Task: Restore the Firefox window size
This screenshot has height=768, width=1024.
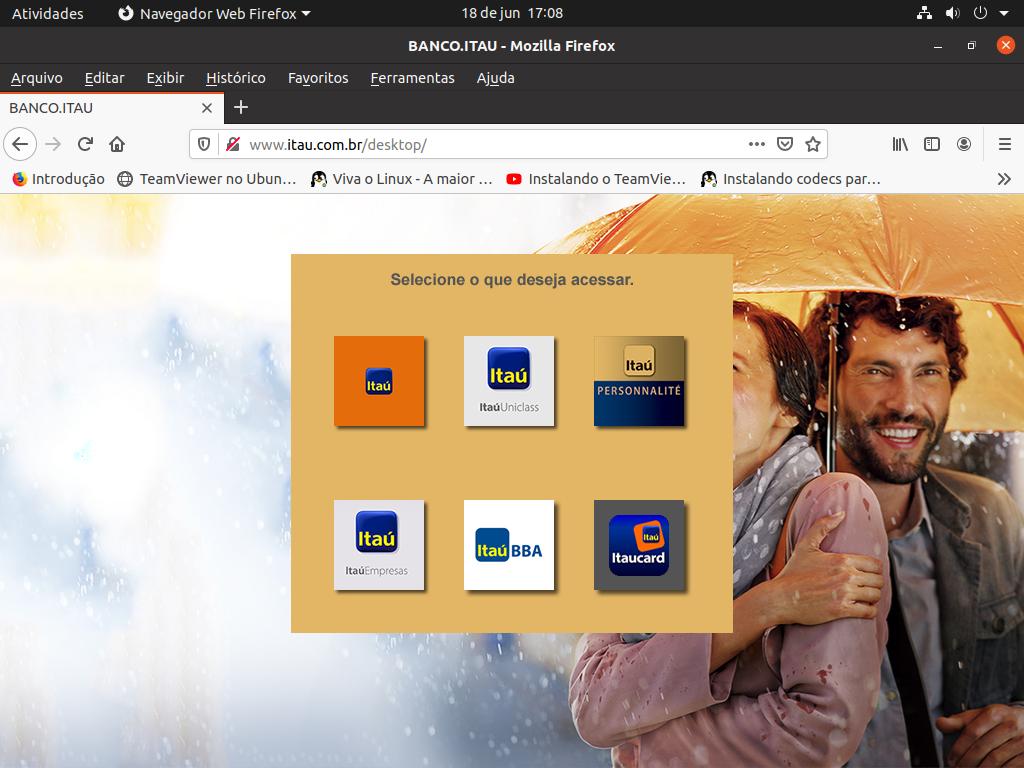Action: point(972,46)
